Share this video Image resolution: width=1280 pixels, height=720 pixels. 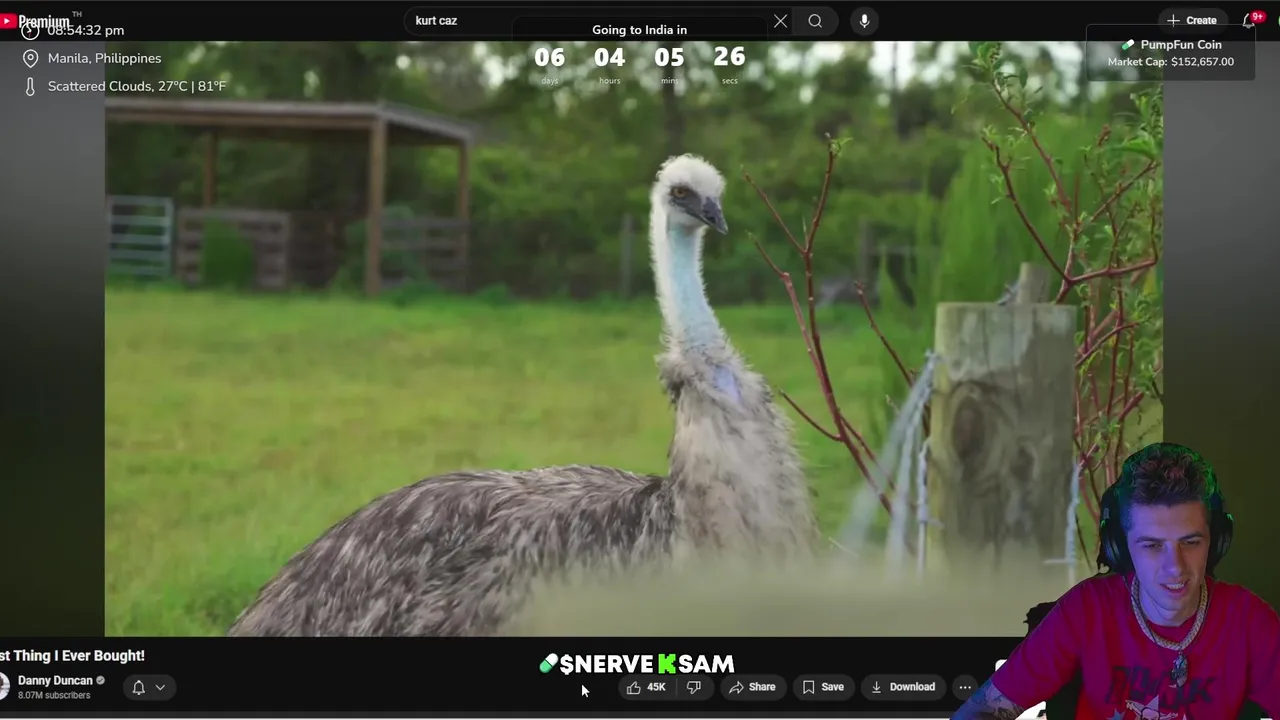(752, 687)
